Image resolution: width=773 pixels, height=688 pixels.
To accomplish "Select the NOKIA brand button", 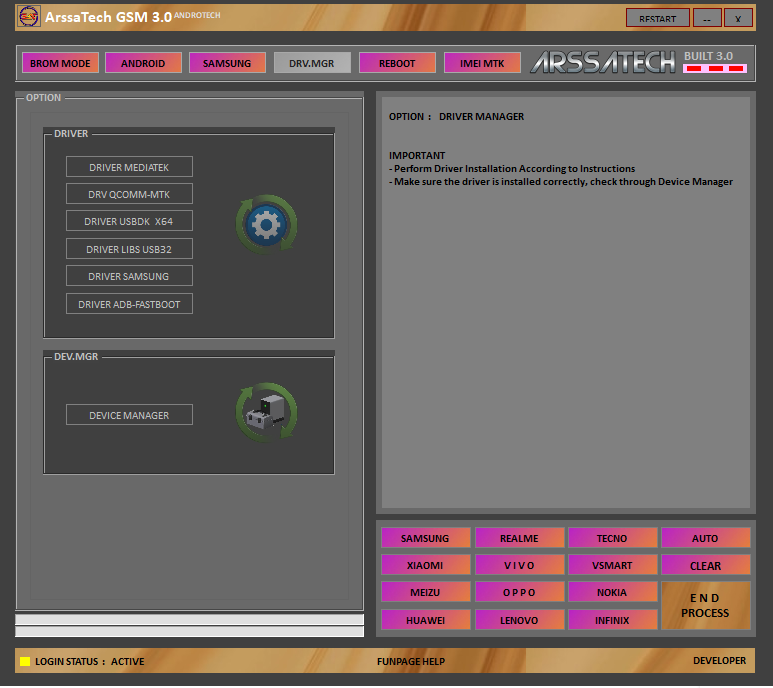I will pos(612,592).
